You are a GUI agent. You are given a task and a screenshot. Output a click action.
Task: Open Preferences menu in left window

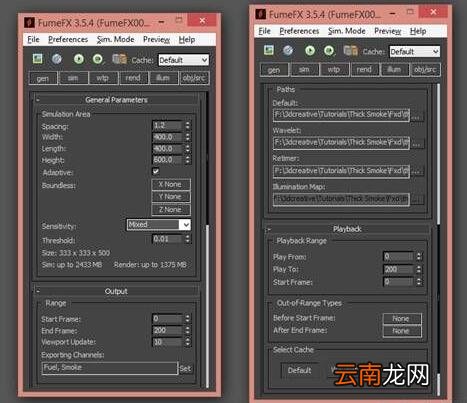(68, 40)
